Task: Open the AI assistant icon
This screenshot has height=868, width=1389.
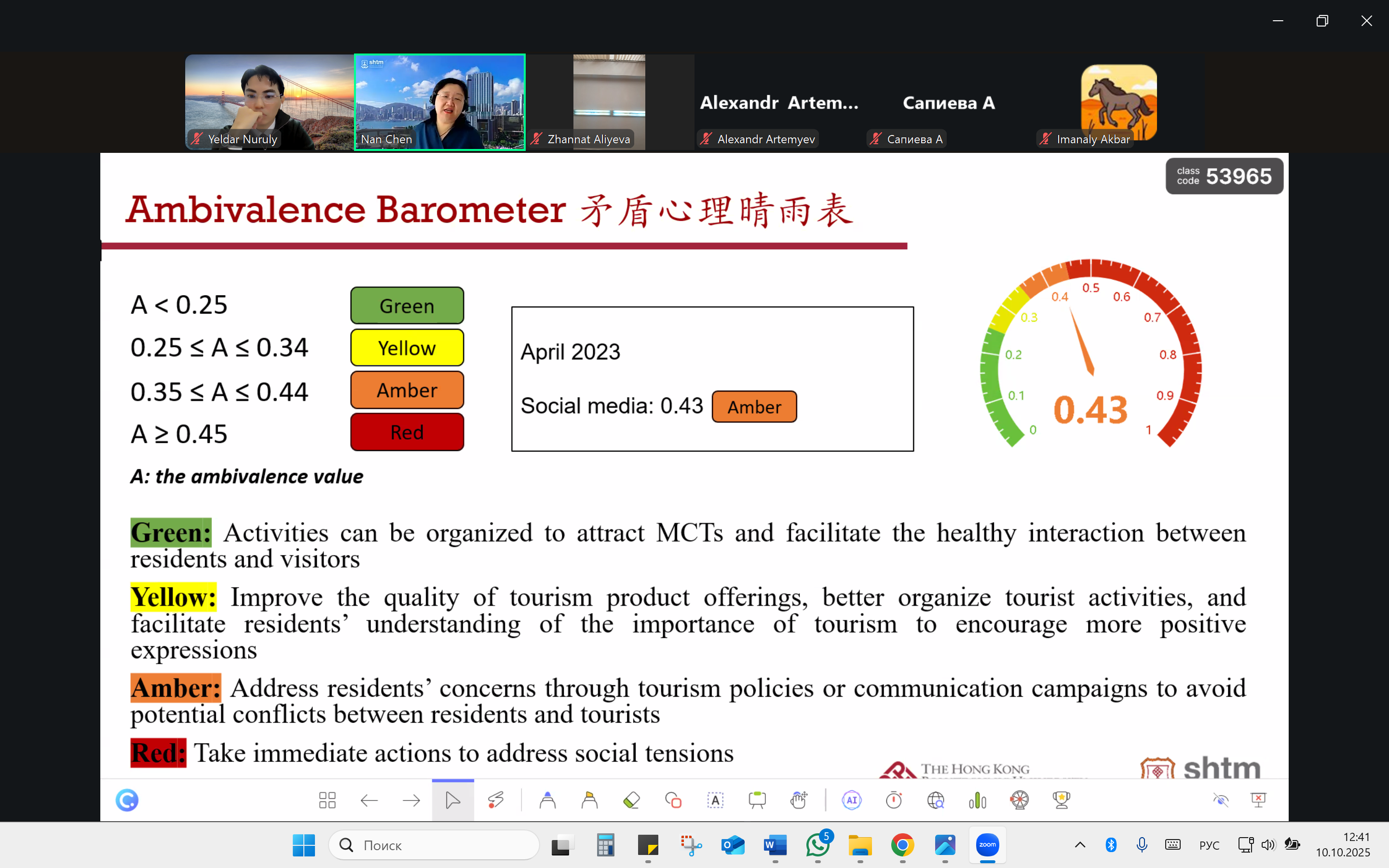Action: point(852,800)
